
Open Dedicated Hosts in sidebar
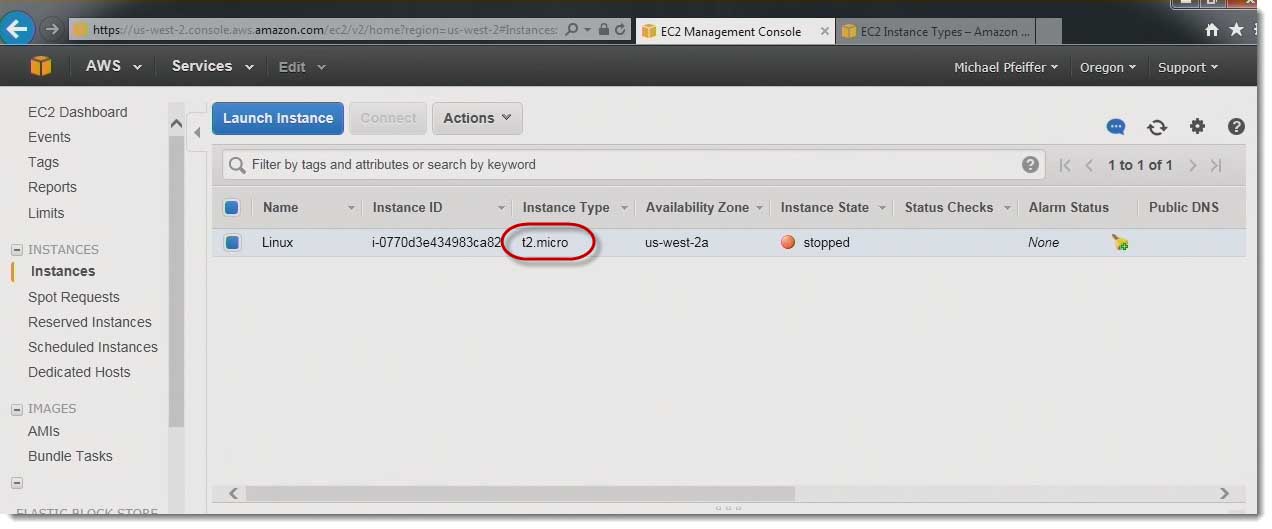(x=79, y=372)
